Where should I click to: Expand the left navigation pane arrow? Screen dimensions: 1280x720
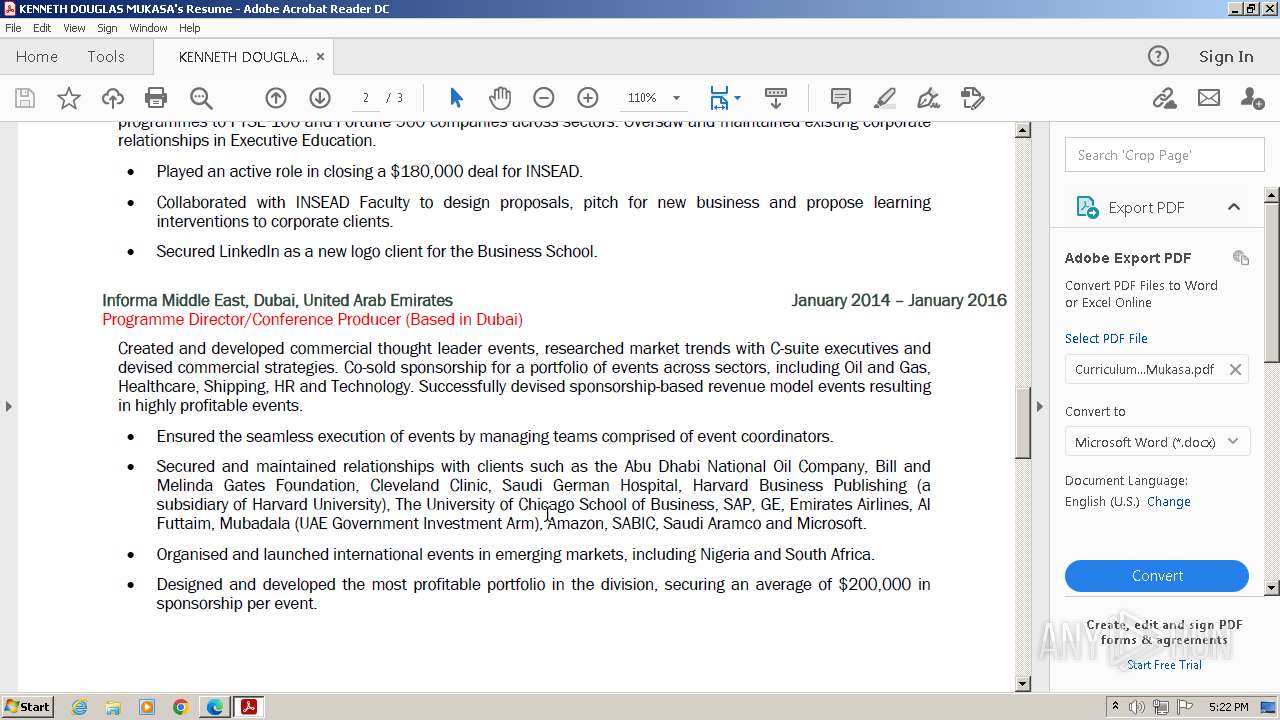click(x=9, y=406)
